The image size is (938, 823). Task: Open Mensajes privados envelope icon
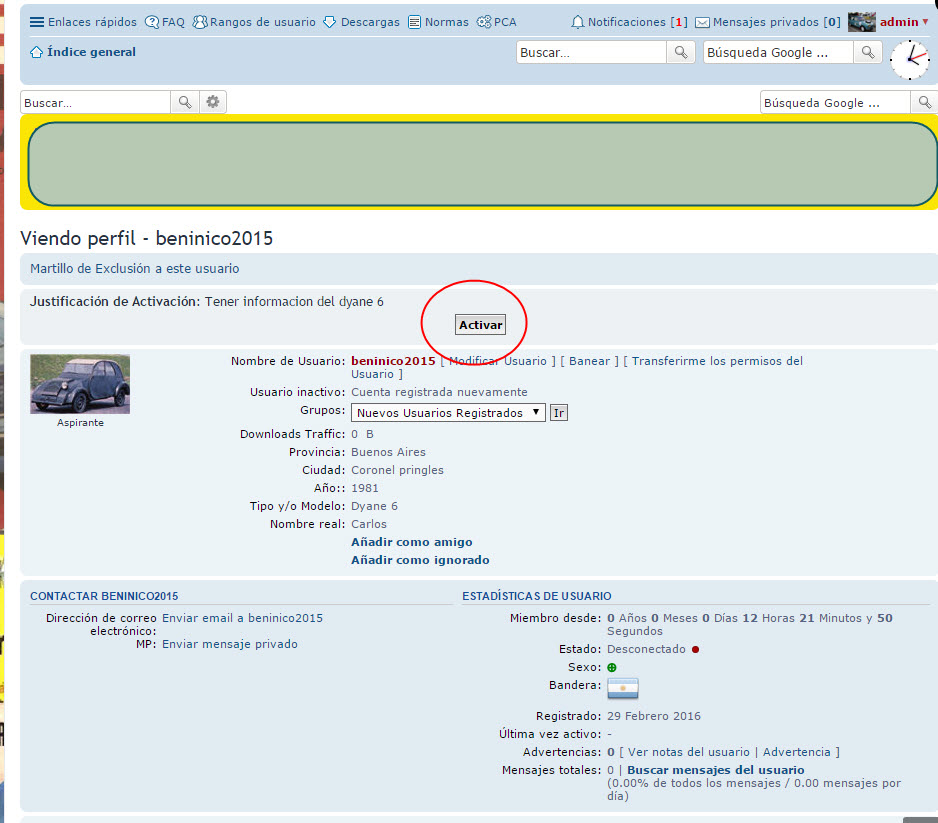click(703, 22)
